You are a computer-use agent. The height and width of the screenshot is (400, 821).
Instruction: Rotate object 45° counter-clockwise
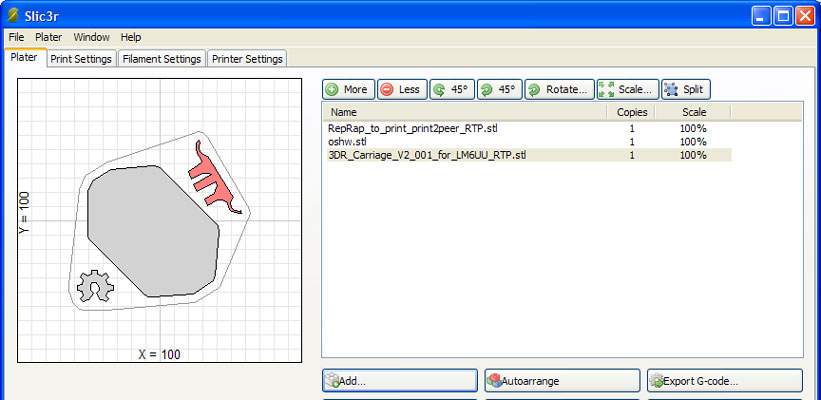coord(452,89)
